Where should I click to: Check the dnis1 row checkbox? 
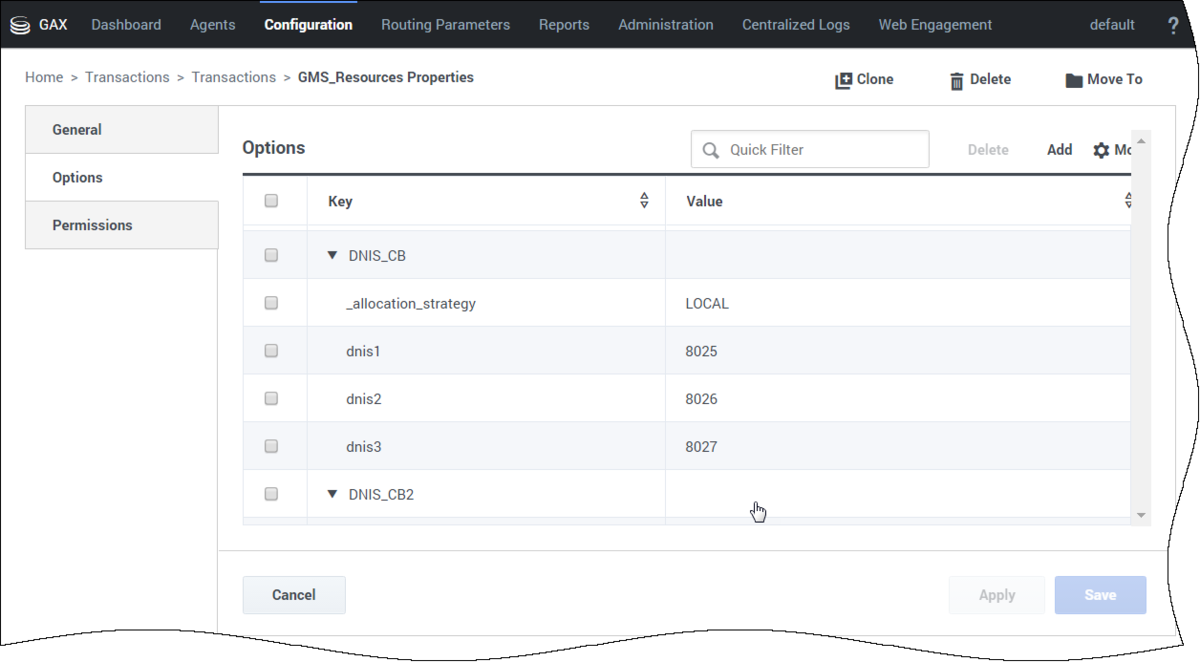click(271, 351)
